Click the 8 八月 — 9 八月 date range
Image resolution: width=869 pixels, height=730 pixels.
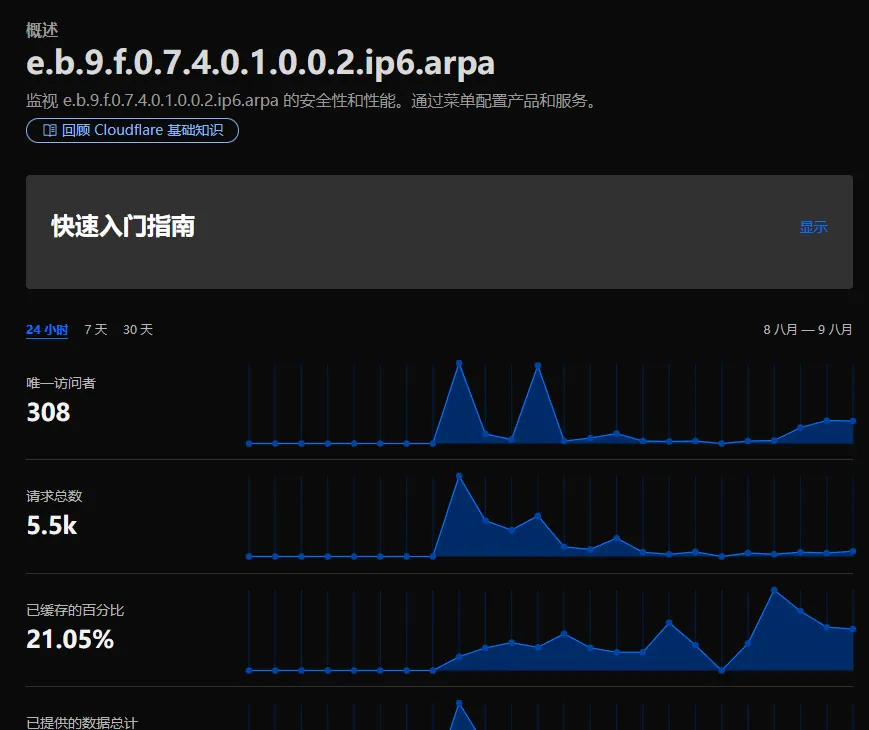coord(807,330)
